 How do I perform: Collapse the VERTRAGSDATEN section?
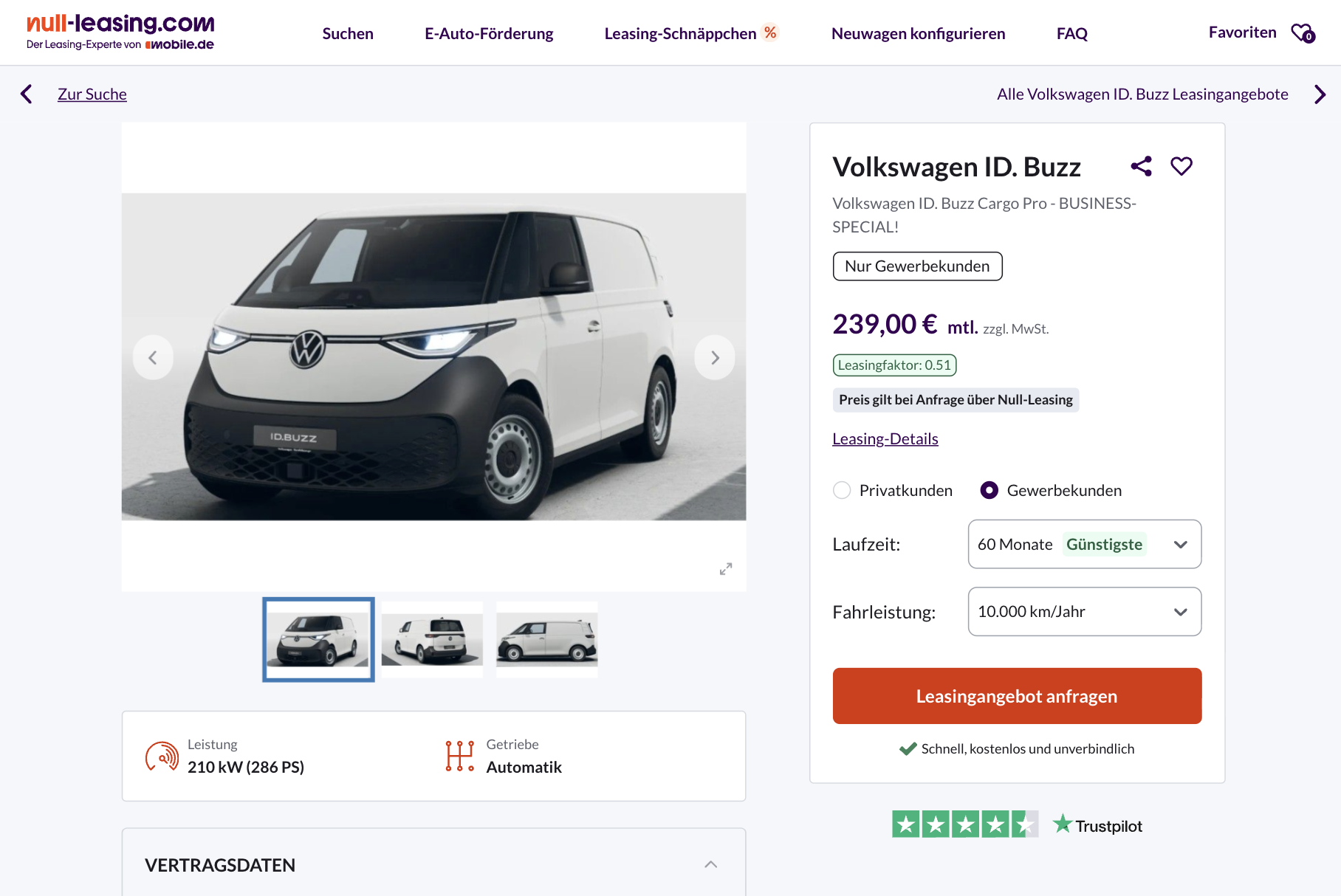710,864
